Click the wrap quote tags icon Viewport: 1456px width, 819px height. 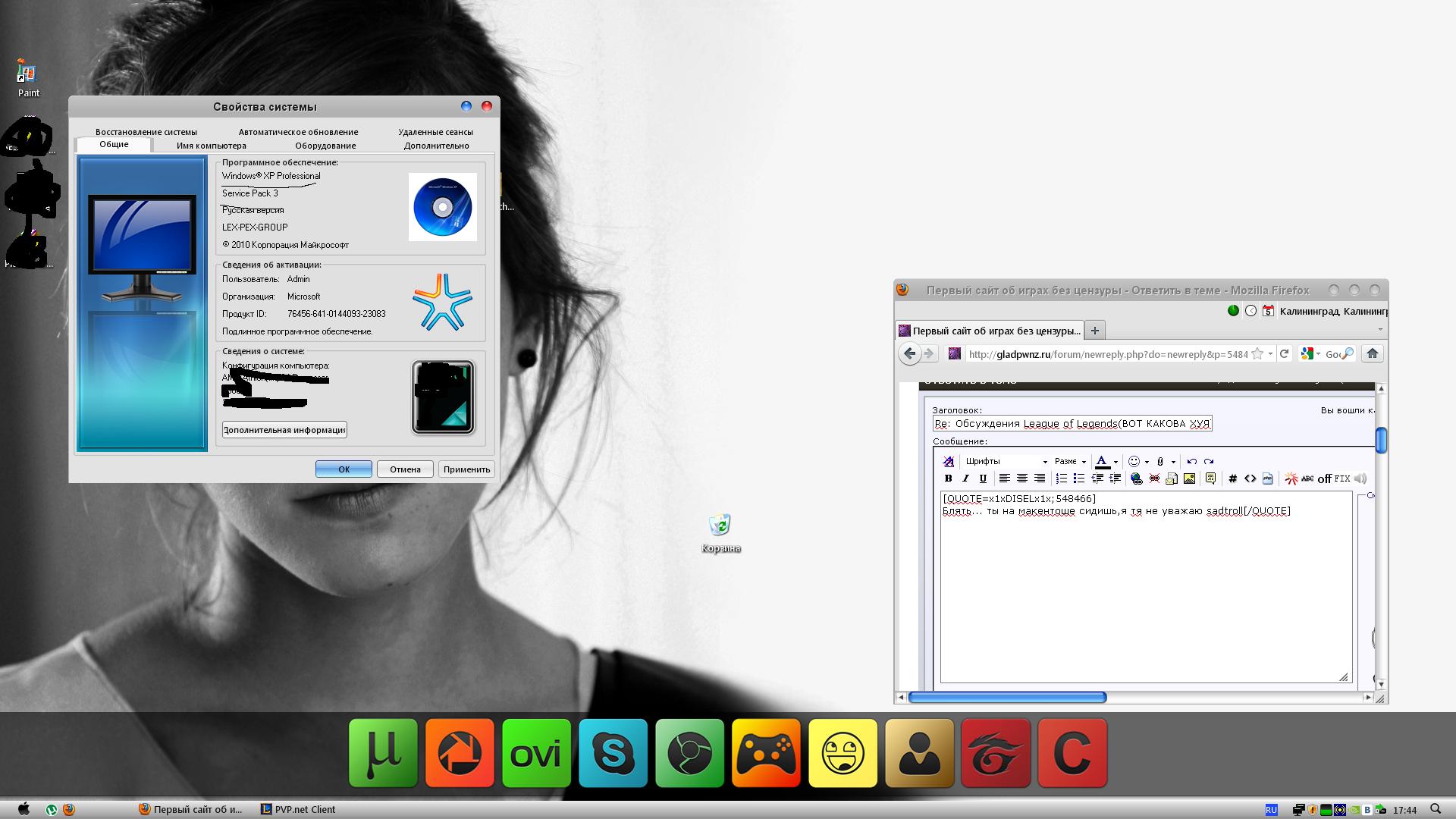coord(1210,479)
